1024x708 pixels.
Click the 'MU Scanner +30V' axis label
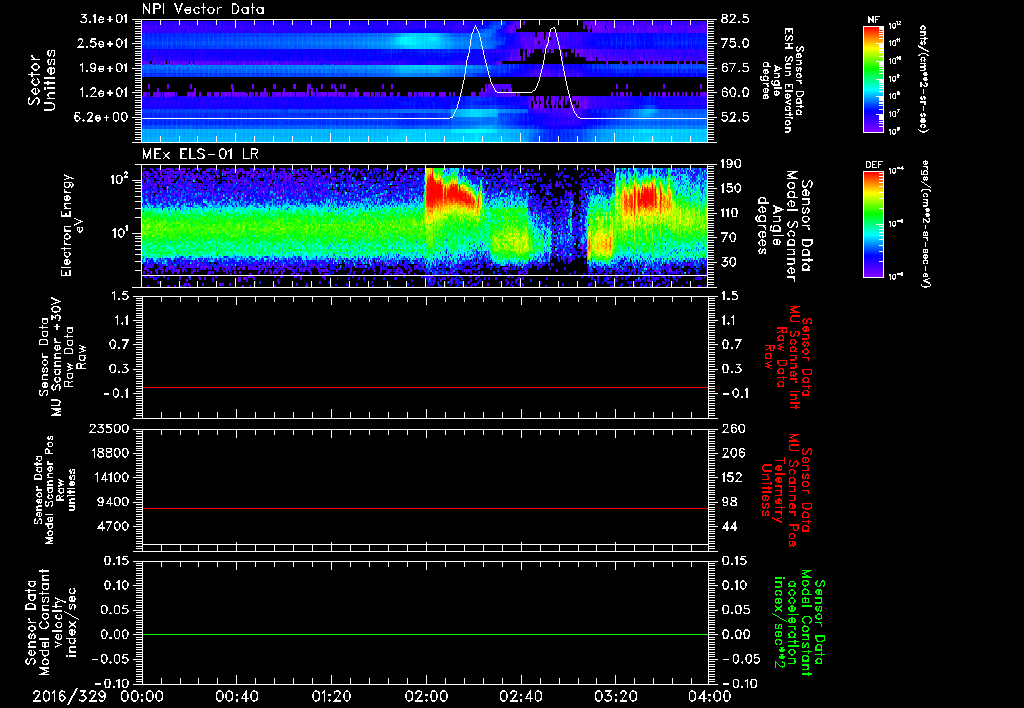pyautogui.click(x=61, y=357)
